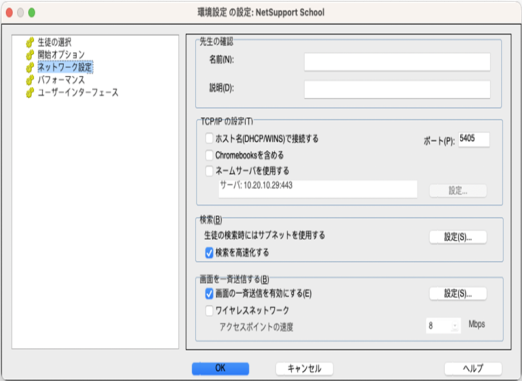Click the ポート(P) field showing 5405
Screen dimensions: 522x381
pyautogui.click(x=474, y=139)
